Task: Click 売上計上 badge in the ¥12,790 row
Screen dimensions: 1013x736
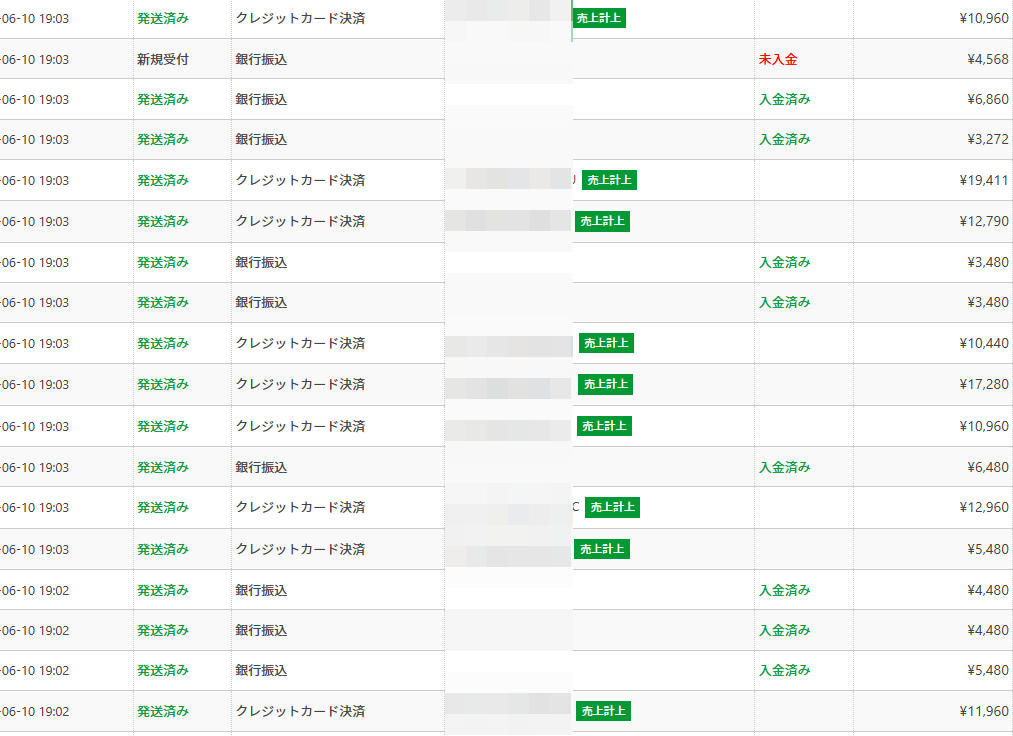Action: click(x=602, y=221)
